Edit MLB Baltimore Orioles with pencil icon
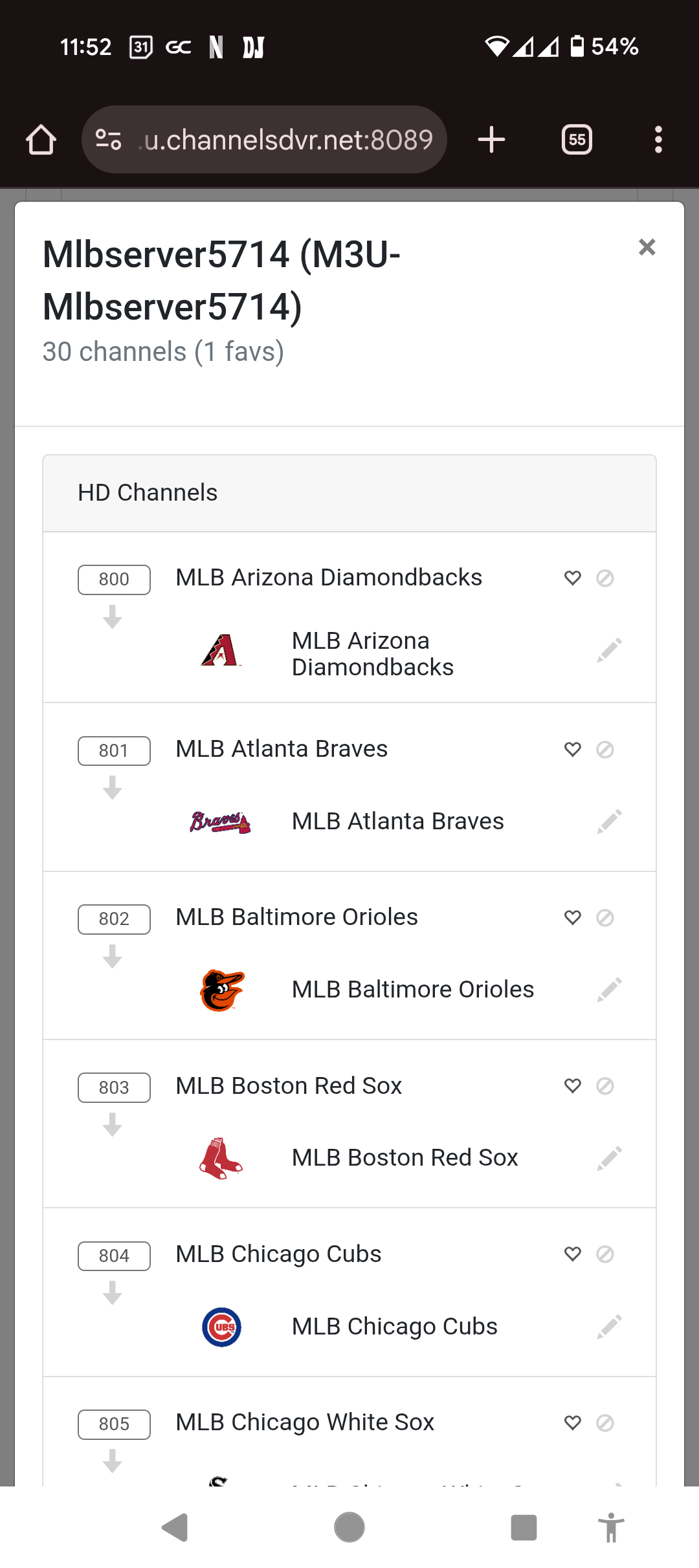699x1568 pixels. (609, 990)
